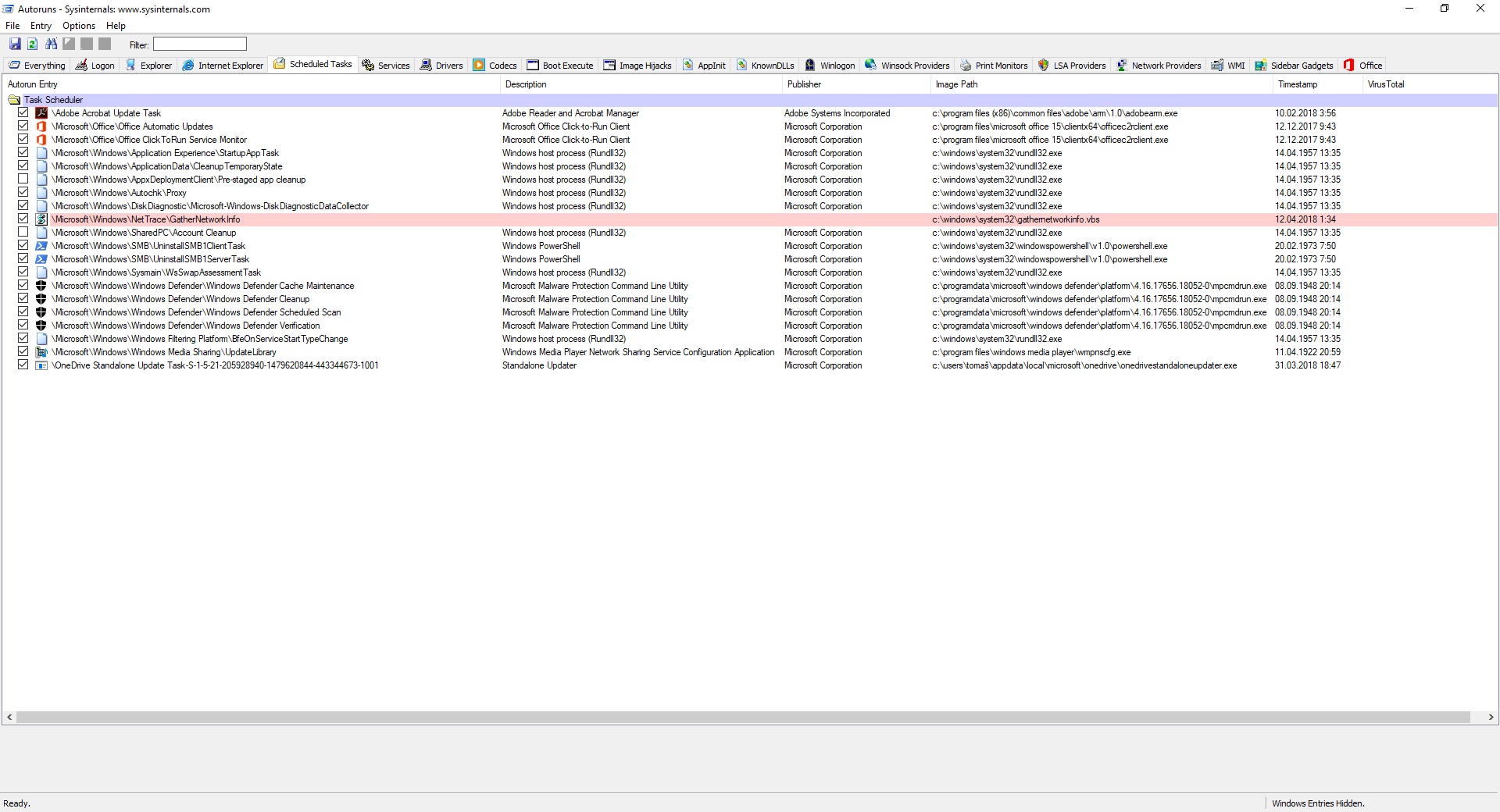Click into the Filter text box
This screenshot has width=1500, height=812.
[200, 45]
